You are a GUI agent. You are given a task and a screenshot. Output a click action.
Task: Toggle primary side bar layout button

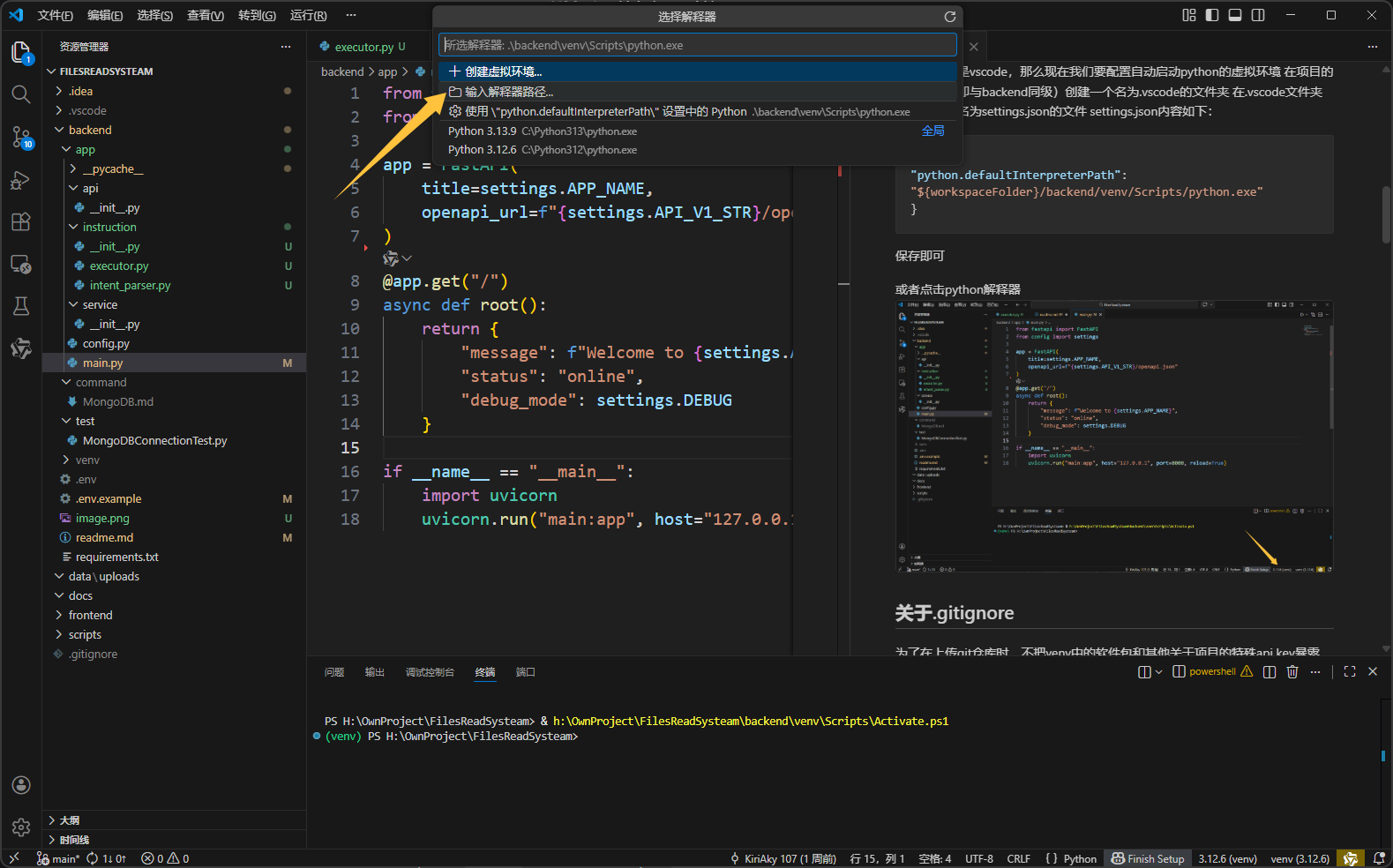click(x=1212, y=15)
